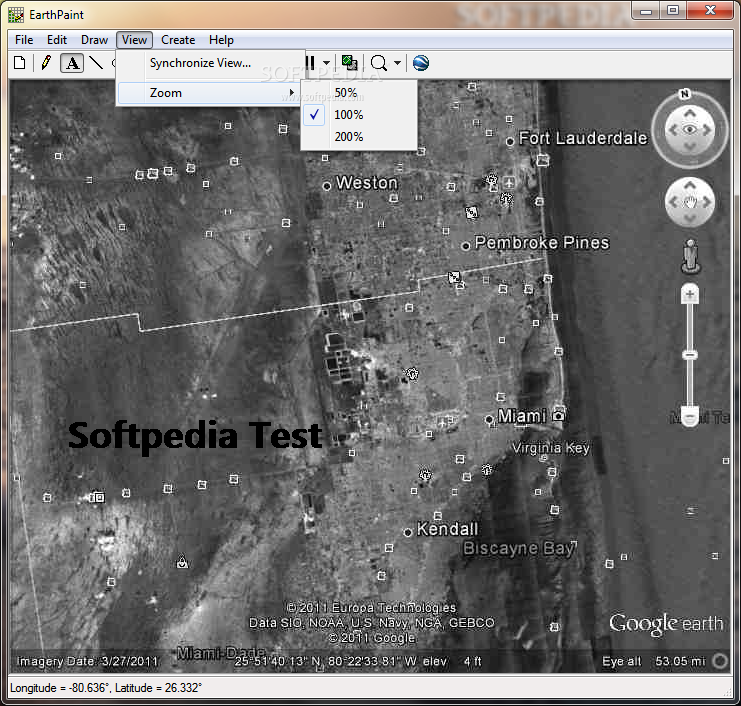Select the Text tool (A)
The width and height of the screenshot is (741, 706).
(72, 63)
